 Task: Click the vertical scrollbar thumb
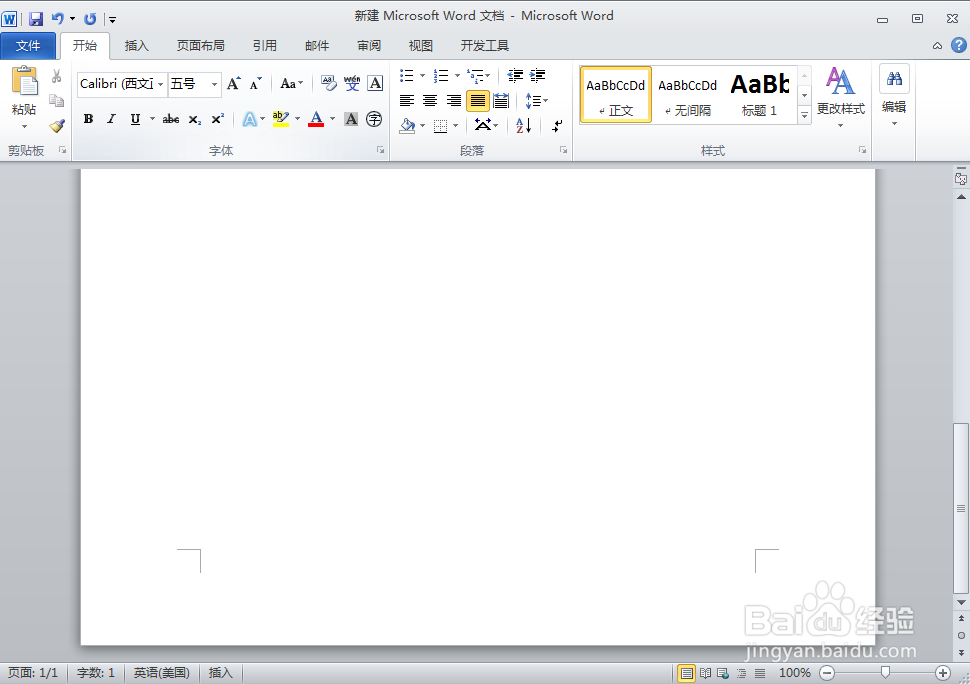pyautogui.click(x=961, y=508)
